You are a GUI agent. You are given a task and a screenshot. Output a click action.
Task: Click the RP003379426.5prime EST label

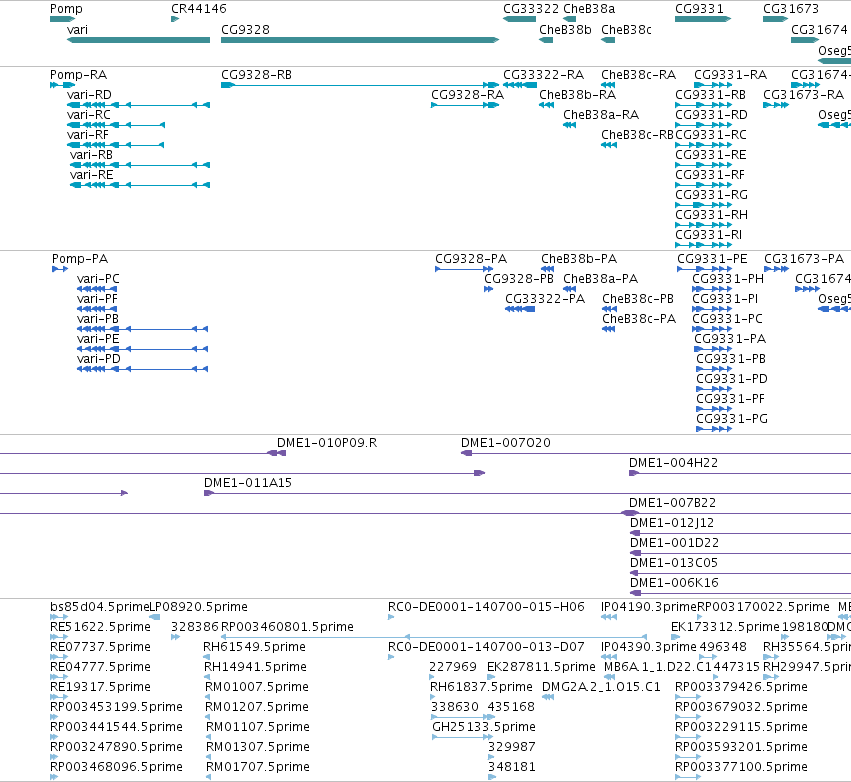pyautogui.click(x=741, y=687)
